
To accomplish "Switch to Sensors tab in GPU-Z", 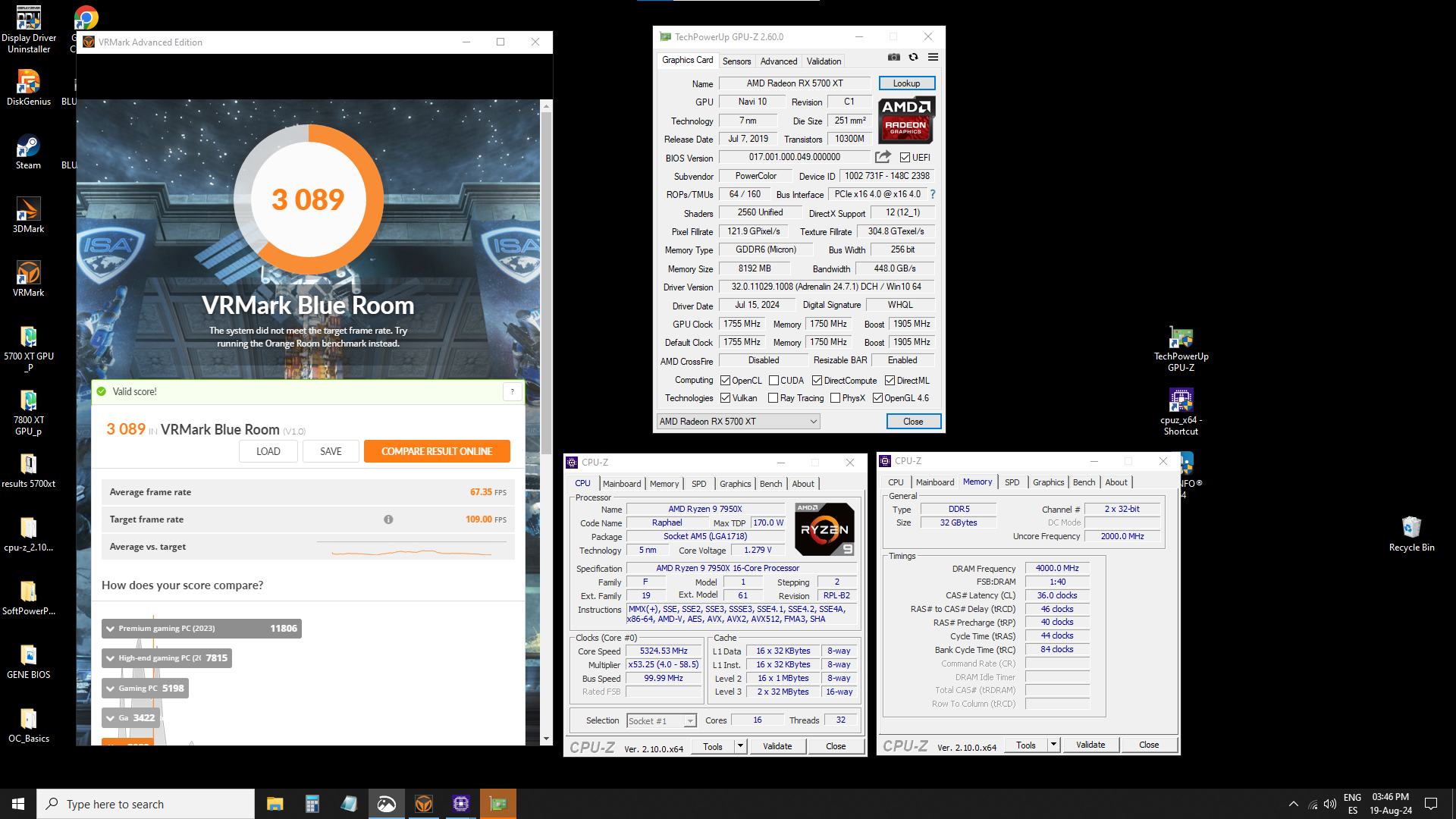I will click(736, 61).
